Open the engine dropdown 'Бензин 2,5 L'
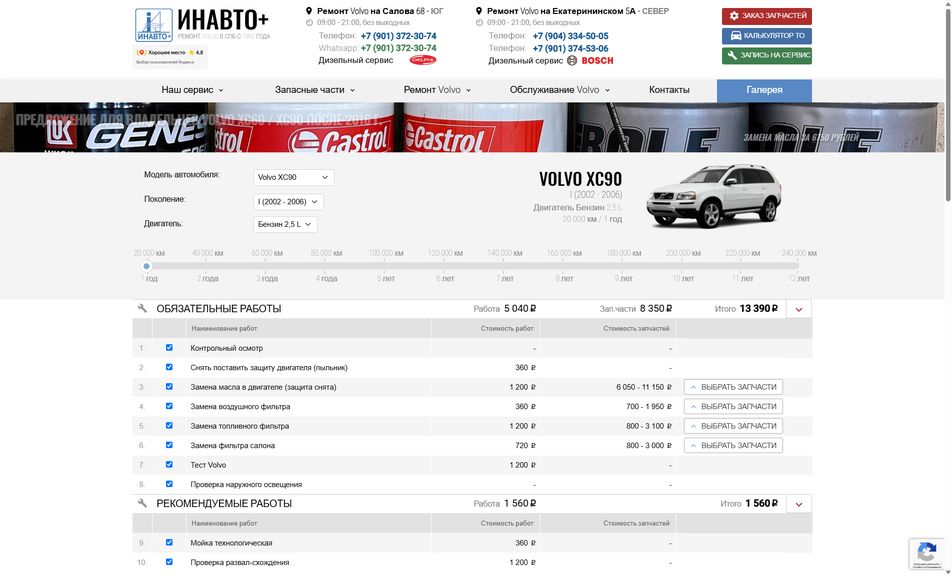 coord(285,225)
